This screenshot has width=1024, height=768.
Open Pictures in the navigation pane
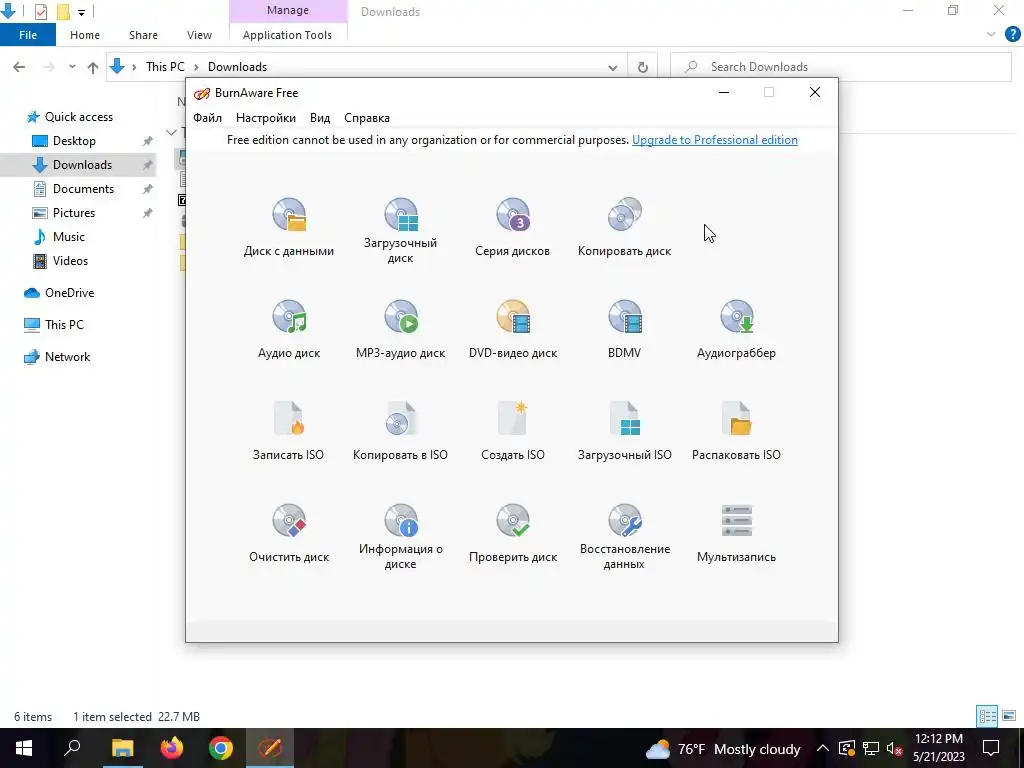coord(73,213)
